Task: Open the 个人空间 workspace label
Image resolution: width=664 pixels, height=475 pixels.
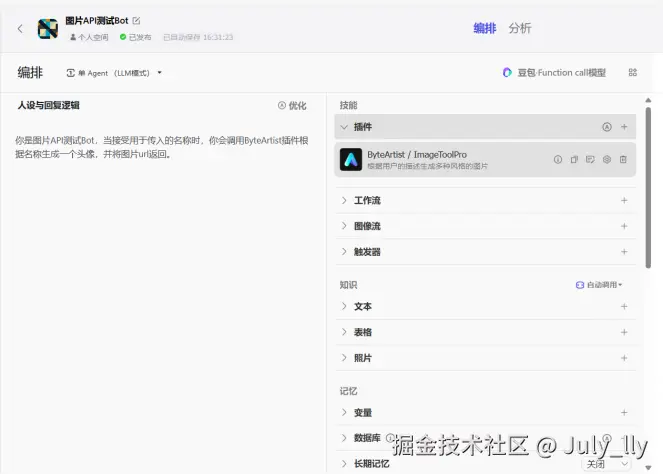Action: tap(89, 37)
